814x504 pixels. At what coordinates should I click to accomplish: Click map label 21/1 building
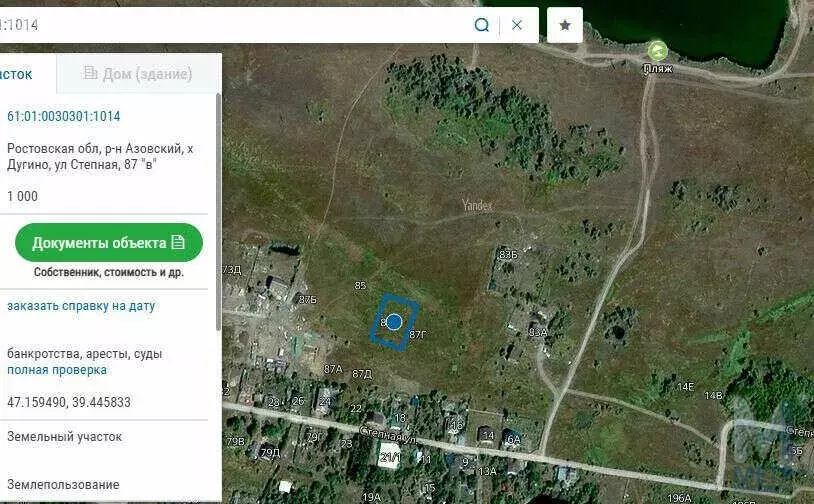click(x=390, y=457)
